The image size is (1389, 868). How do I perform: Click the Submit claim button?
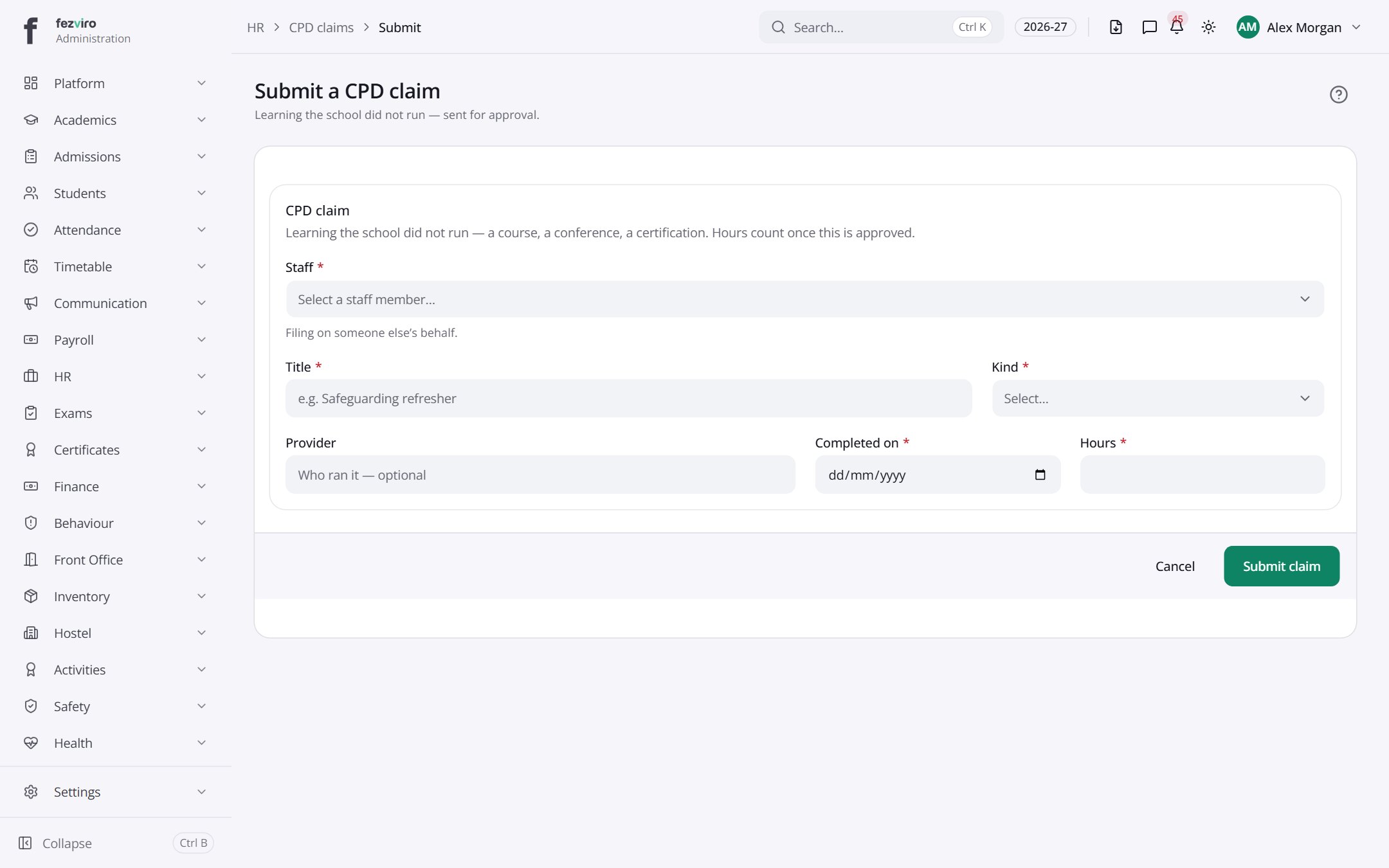(1281, 566)
